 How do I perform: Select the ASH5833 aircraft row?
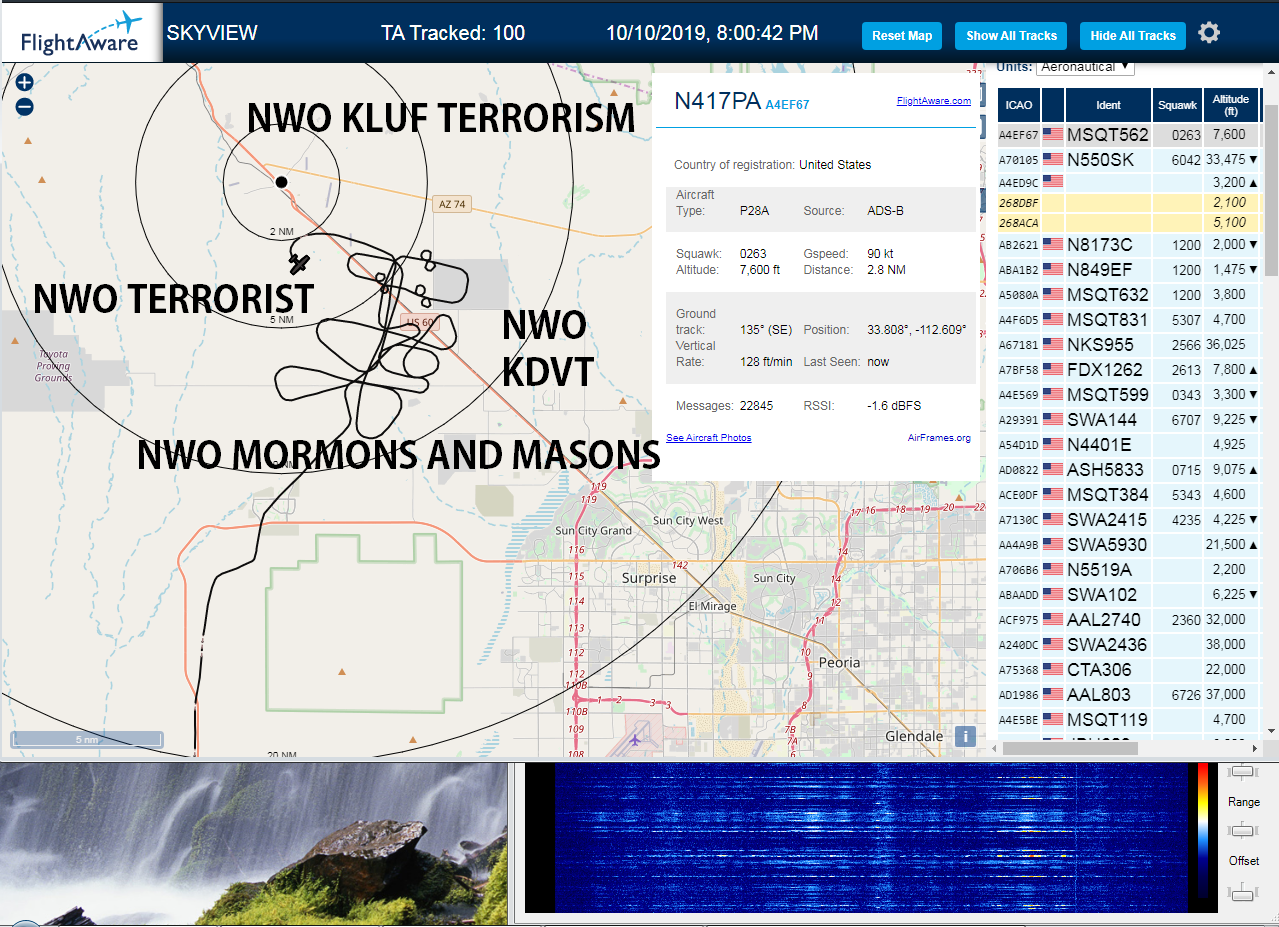(1129, 469)
